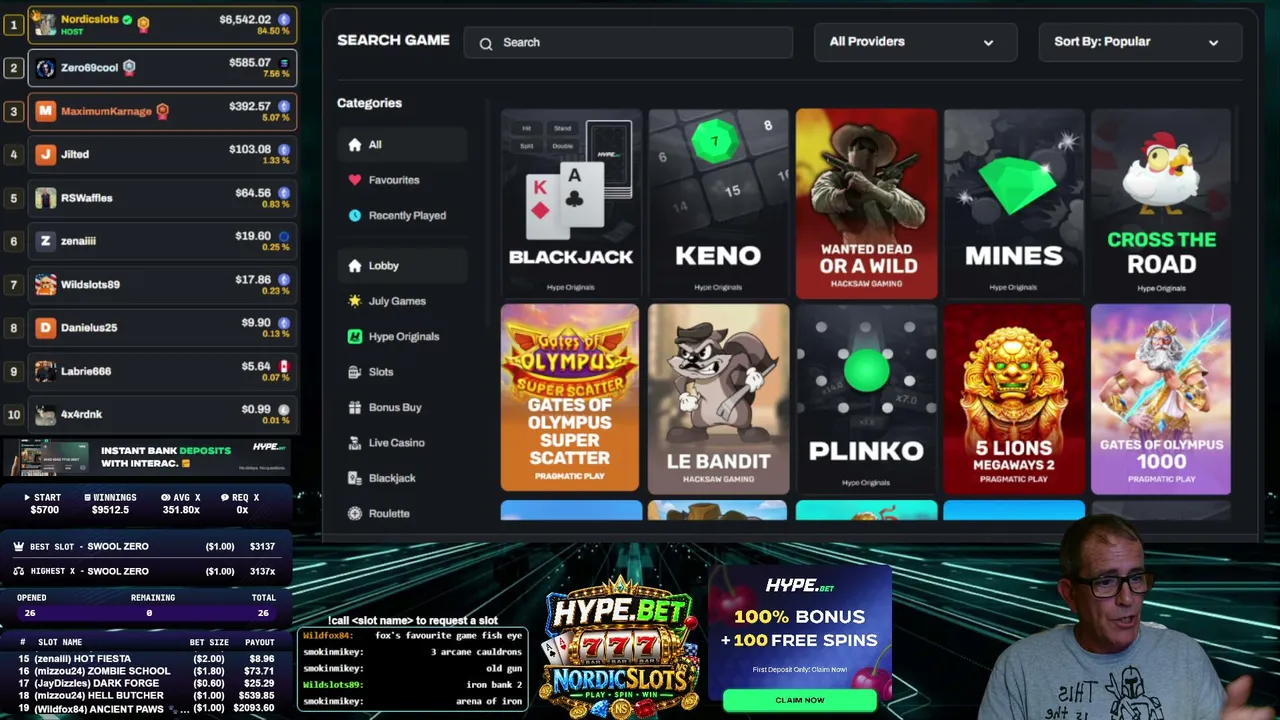This screenshot has height=720, width=1280.
Task: Click the home icon beside All category
Action: coord(355,145)
